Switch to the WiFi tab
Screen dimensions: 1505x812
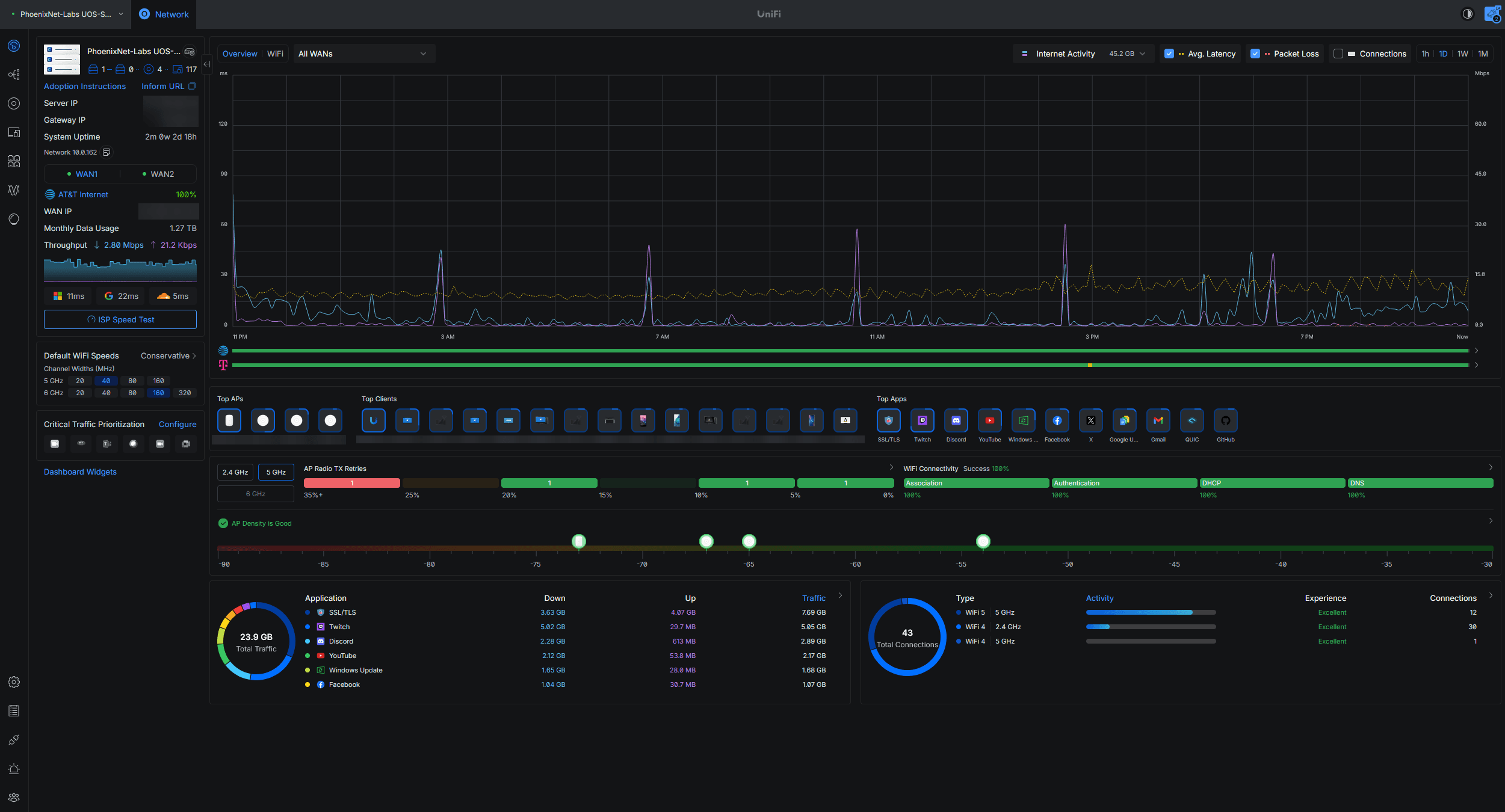[274, 54]
